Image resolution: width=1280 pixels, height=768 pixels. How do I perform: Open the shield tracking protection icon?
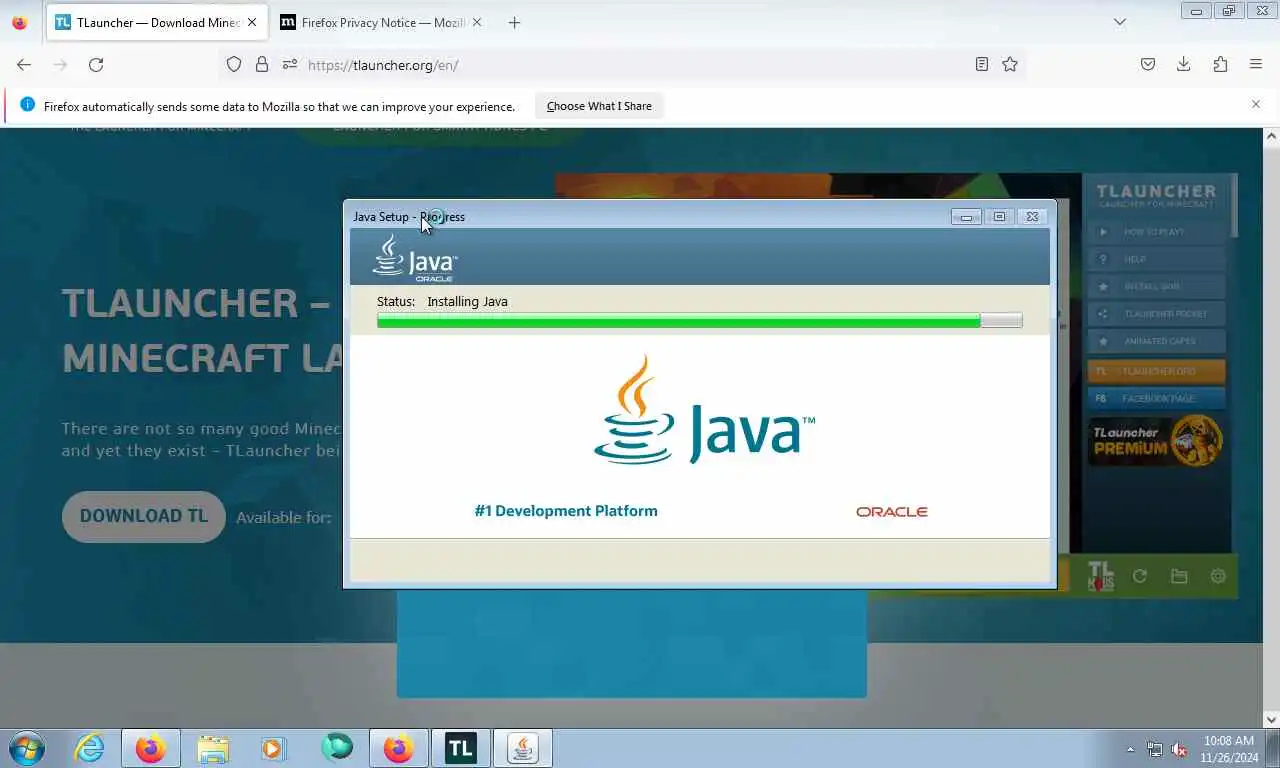(234, 64)
